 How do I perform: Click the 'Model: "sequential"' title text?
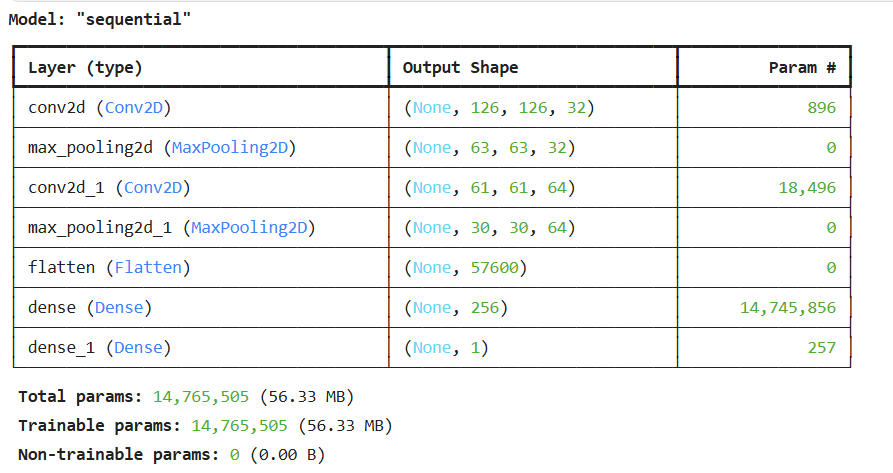99,19
